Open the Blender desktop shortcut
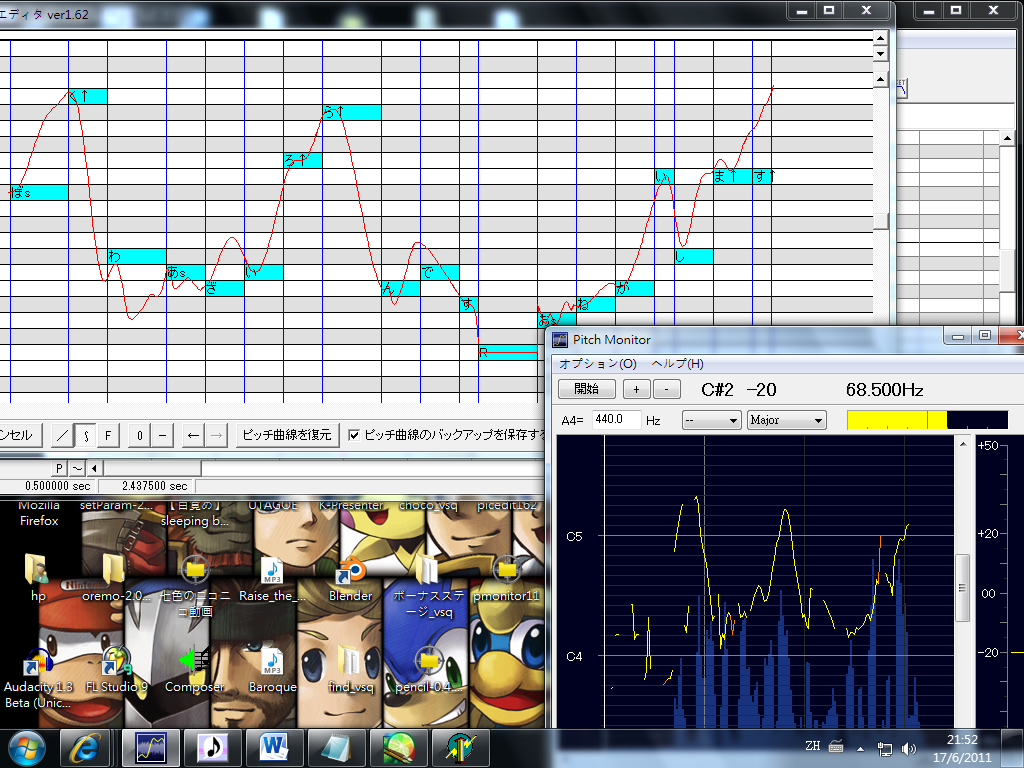Screen dimensions: 1024x768 click(350, 579)
